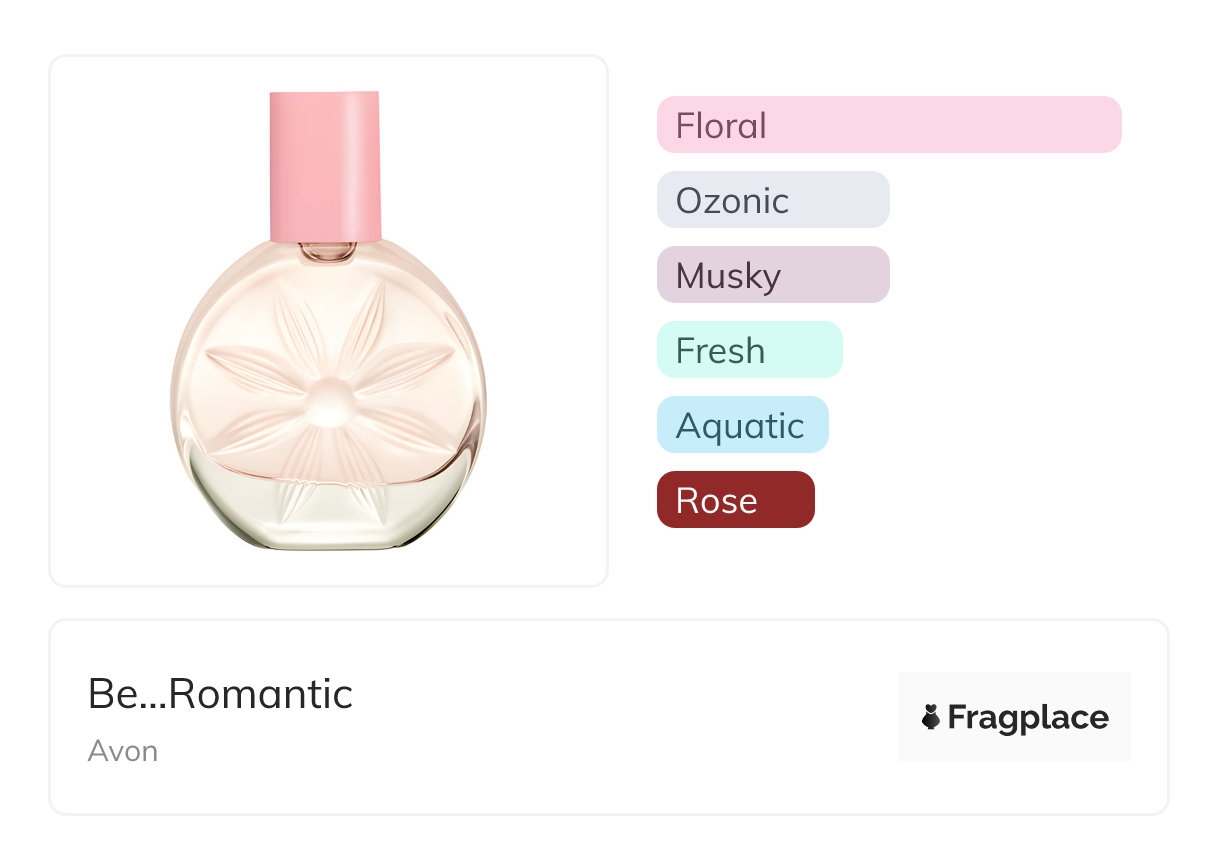The width and height of the screenshot is (1218, 864).
Task: Click the bottle neck below the cap
Action: (327, 251)
